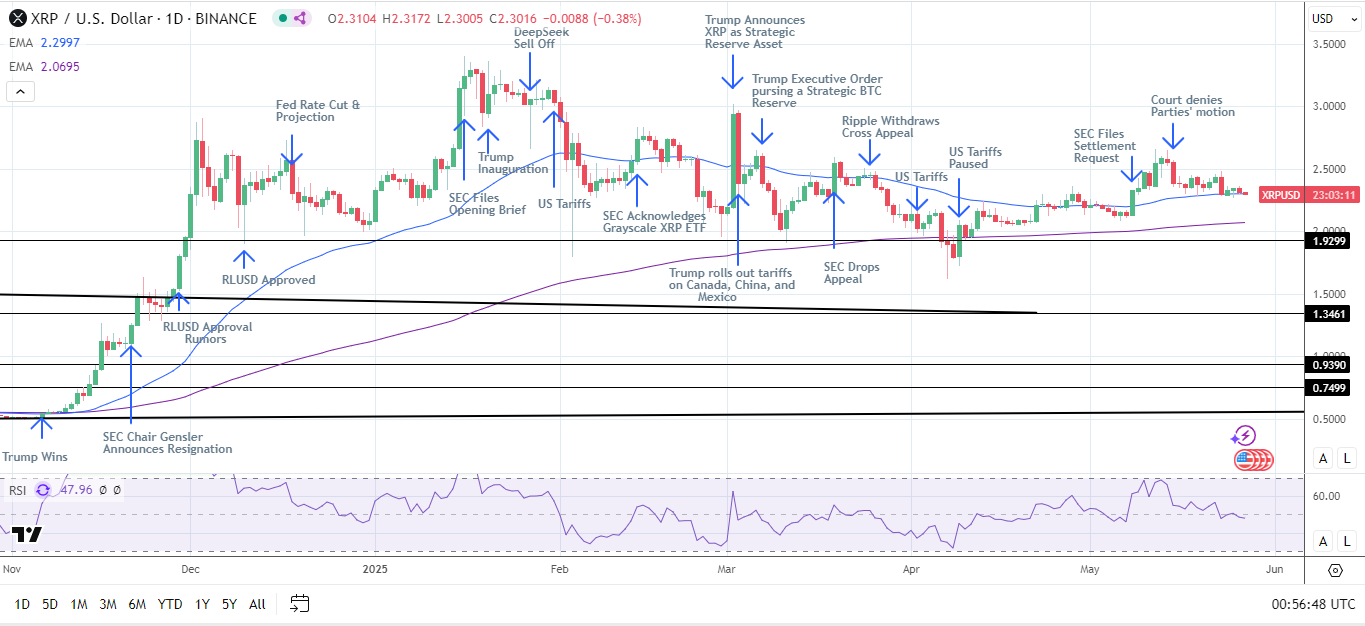Select the 1M time range
This screenshot has width=1365, height=626.
pyautogui.click(x=79, y=604)
